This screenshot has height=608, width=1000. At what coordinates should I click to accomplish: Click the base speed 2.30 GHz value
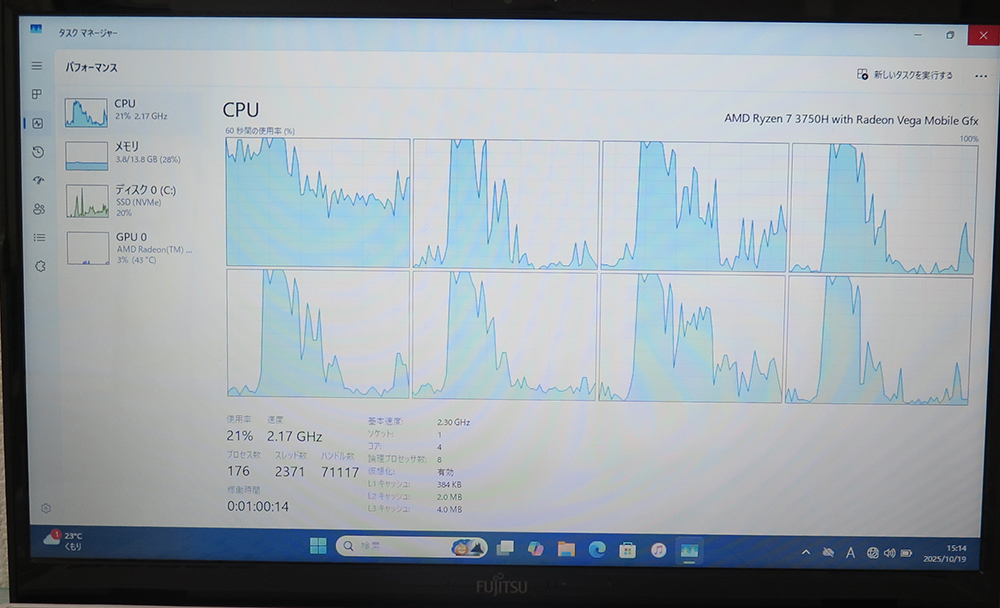(x=453, y=422)
